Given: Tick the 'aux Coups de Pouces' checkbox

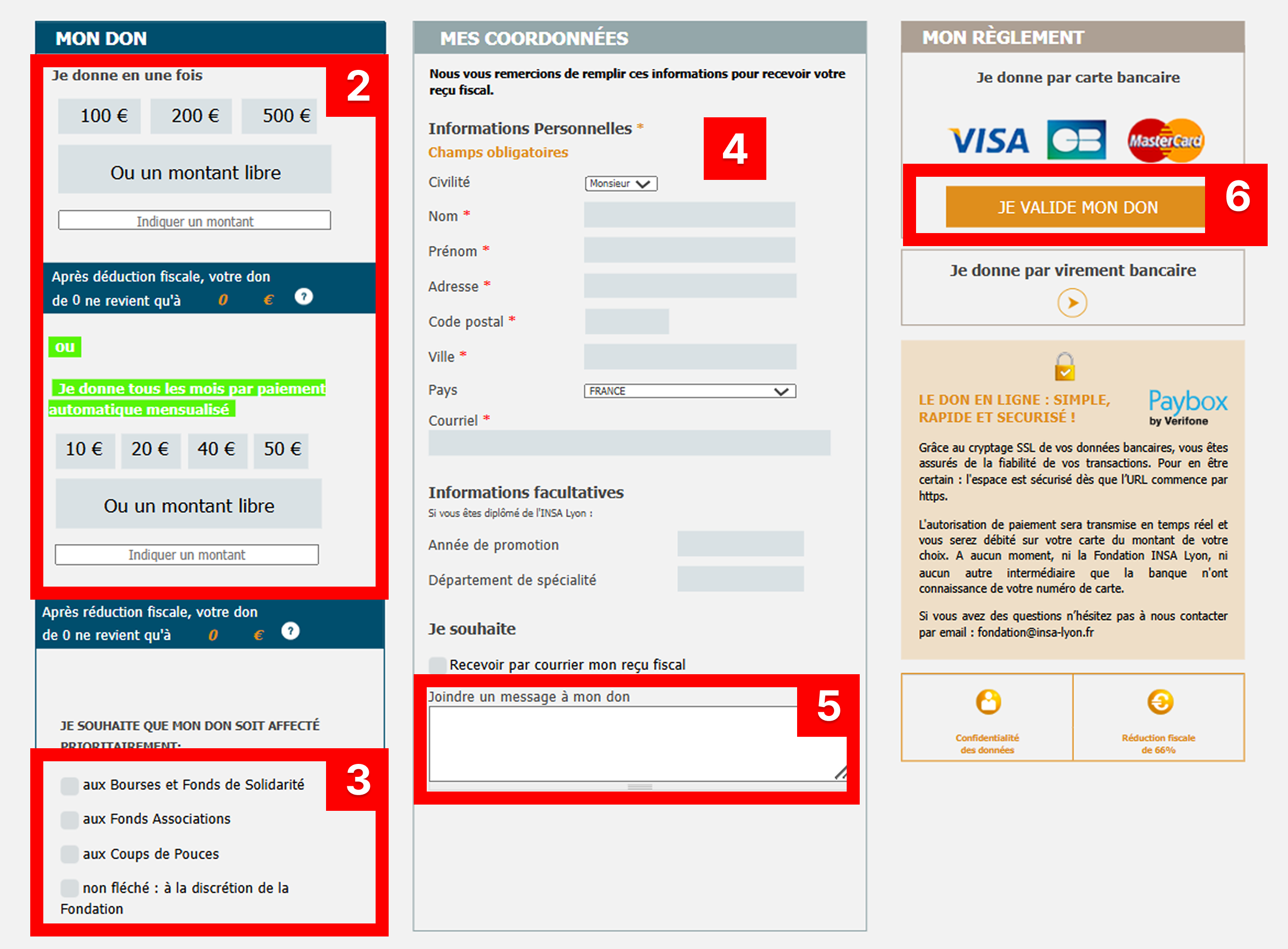Looking at the screenshot, I should point(69,855).
